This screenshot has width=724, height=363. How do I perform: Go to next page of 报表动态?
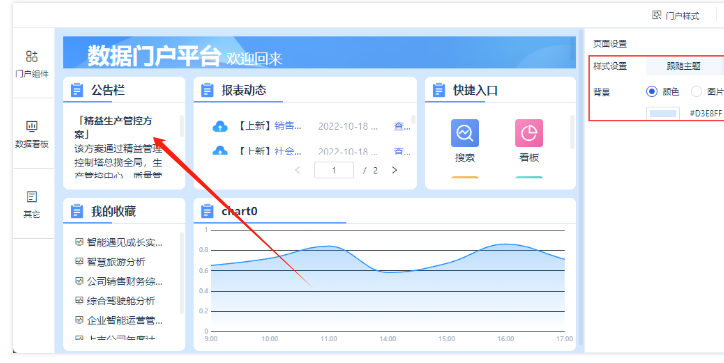click(x=394, y=170)
